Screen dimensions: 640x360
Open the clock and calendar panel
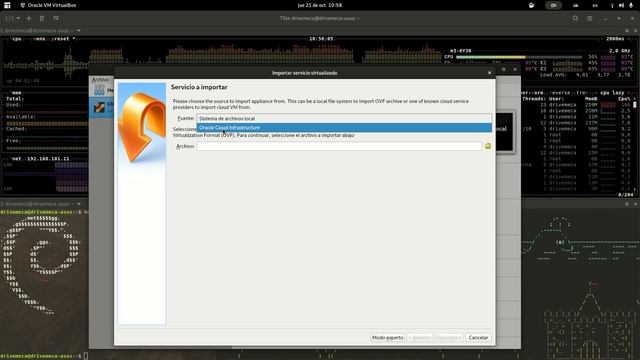click(x=320, y=5)
